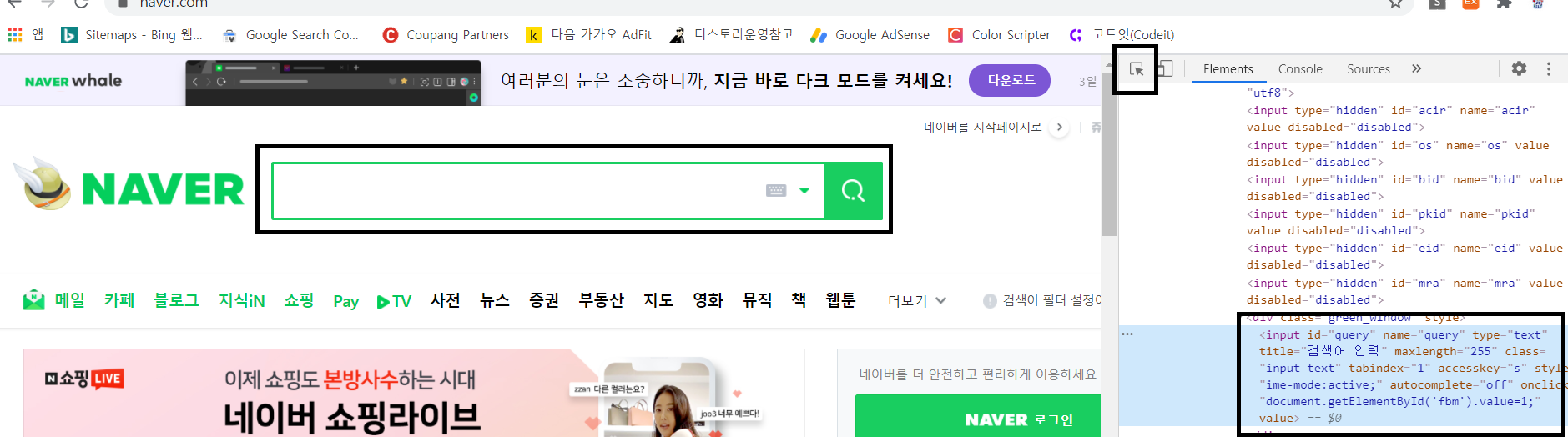Open the 증권 link
This screenshot has width=1568, height=437.
pos(544,300)
